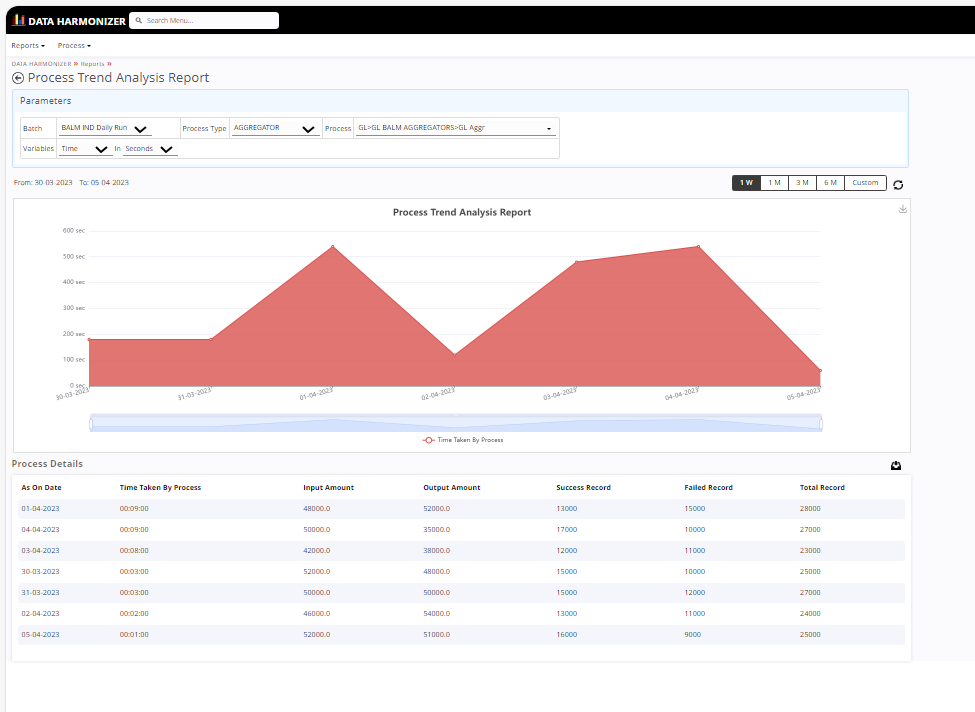Click the 16000 success record cell

pos(566,634)
